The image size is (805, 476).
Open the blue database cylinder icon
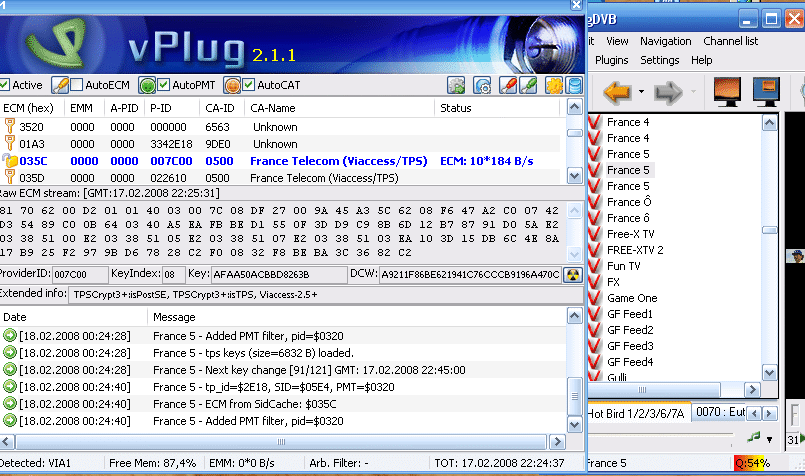(x=574, y=85)
